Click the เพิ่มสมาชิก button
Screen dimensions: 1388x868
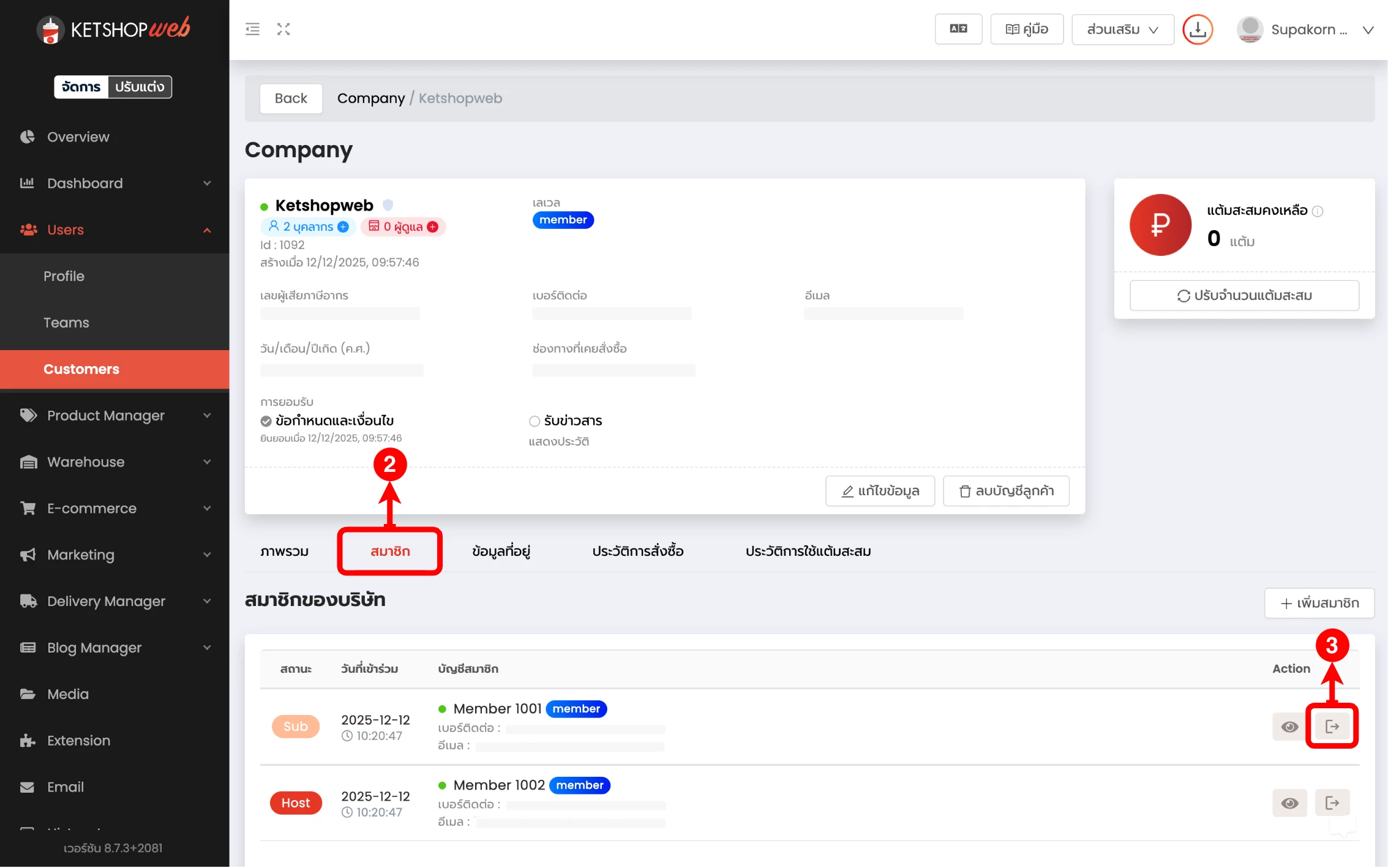point(1319,604)
